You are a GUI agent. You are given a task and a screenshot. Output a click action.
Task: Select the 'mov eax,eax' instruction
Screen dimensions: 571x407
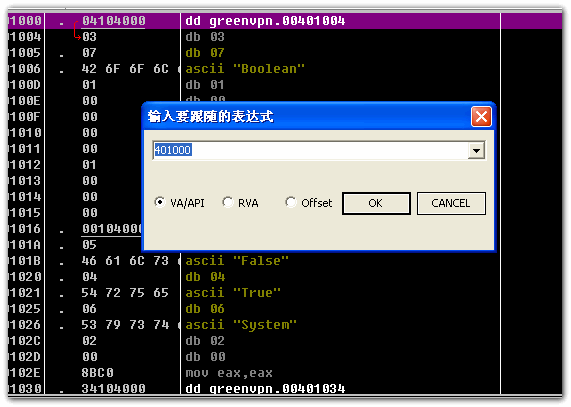pyautogui.click(x=229, y=373)
